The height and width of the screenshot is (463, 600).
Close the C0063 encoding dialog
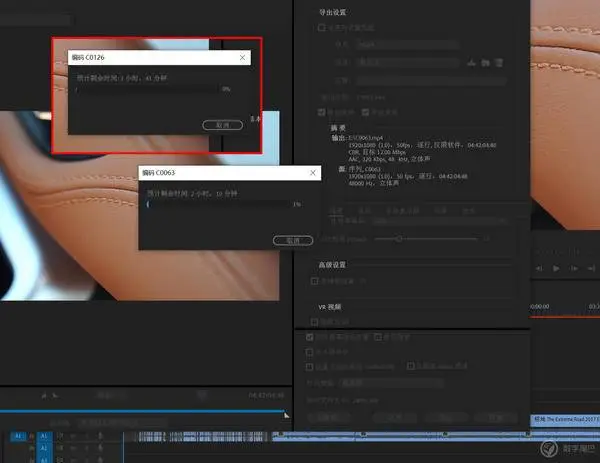click(313, 173)
